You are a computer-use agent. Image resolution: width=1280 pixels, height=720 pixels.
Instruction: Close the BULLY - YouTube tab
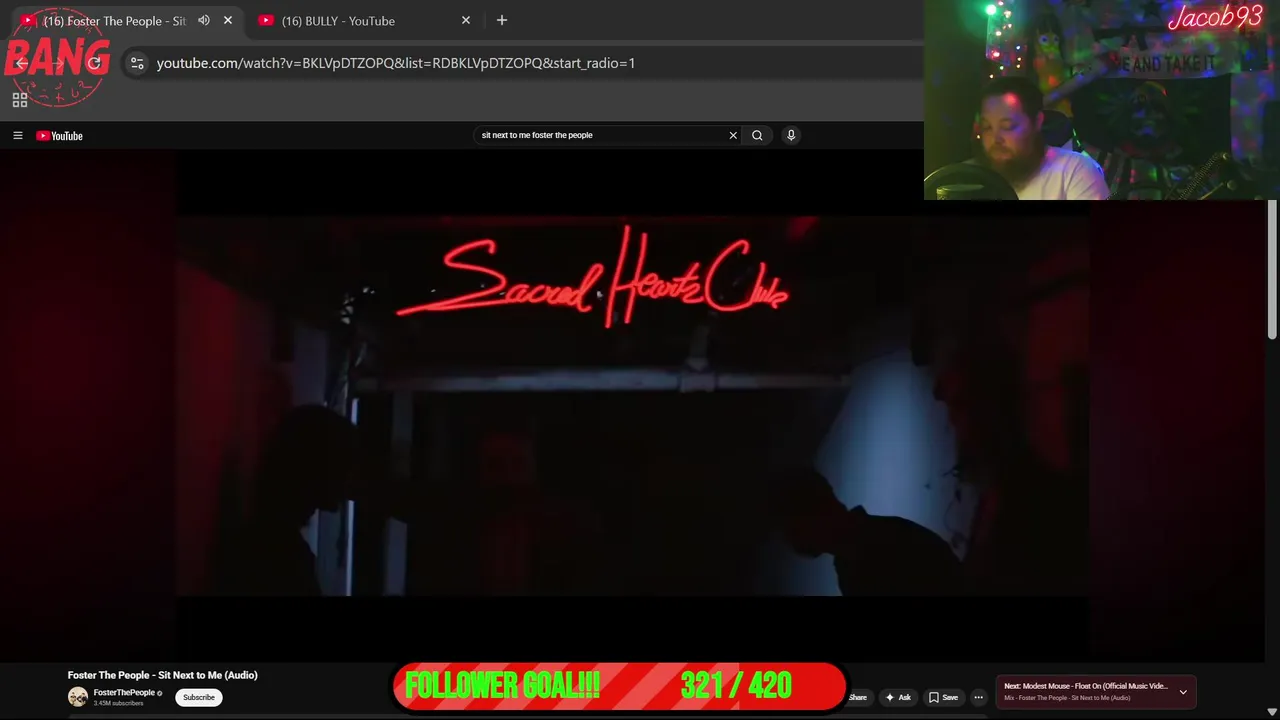pos(466,20)
